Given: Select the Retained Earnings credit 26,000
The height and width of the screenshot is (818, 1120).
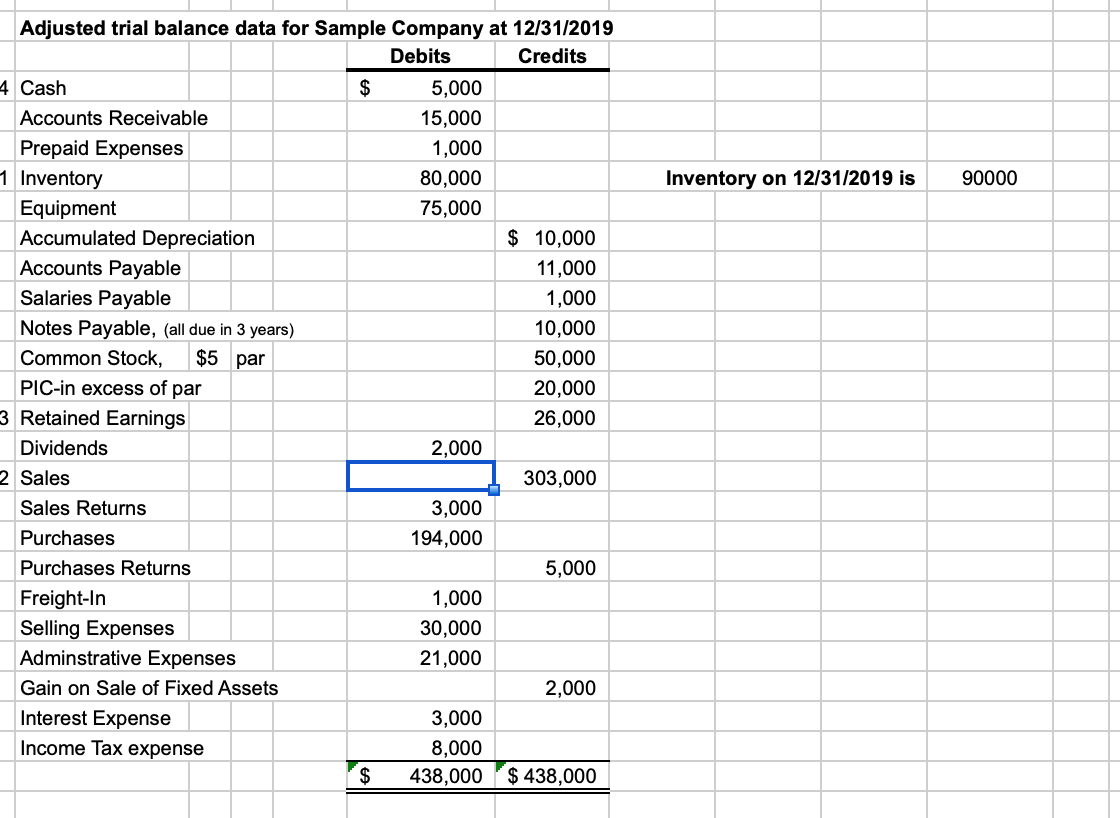Looking at the screenshot, I should tap(560, 418).
